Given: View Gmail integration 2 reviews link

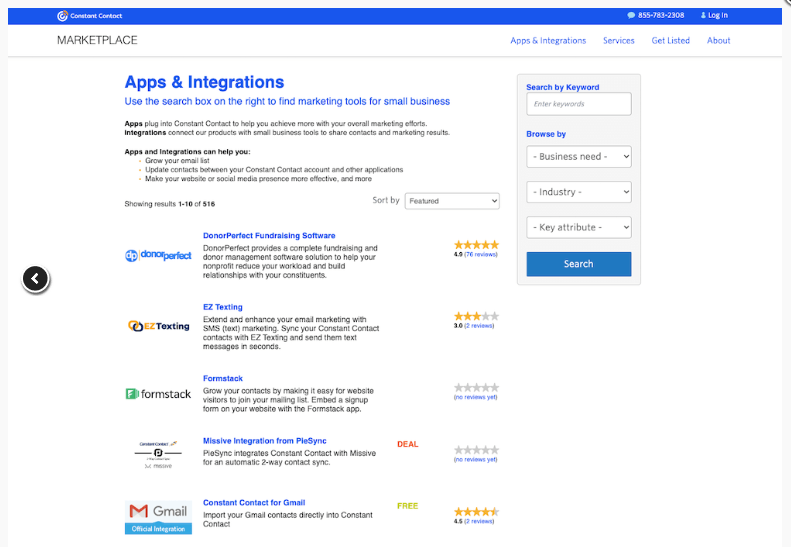Looking at the screenshot, I should pos(479,521).
